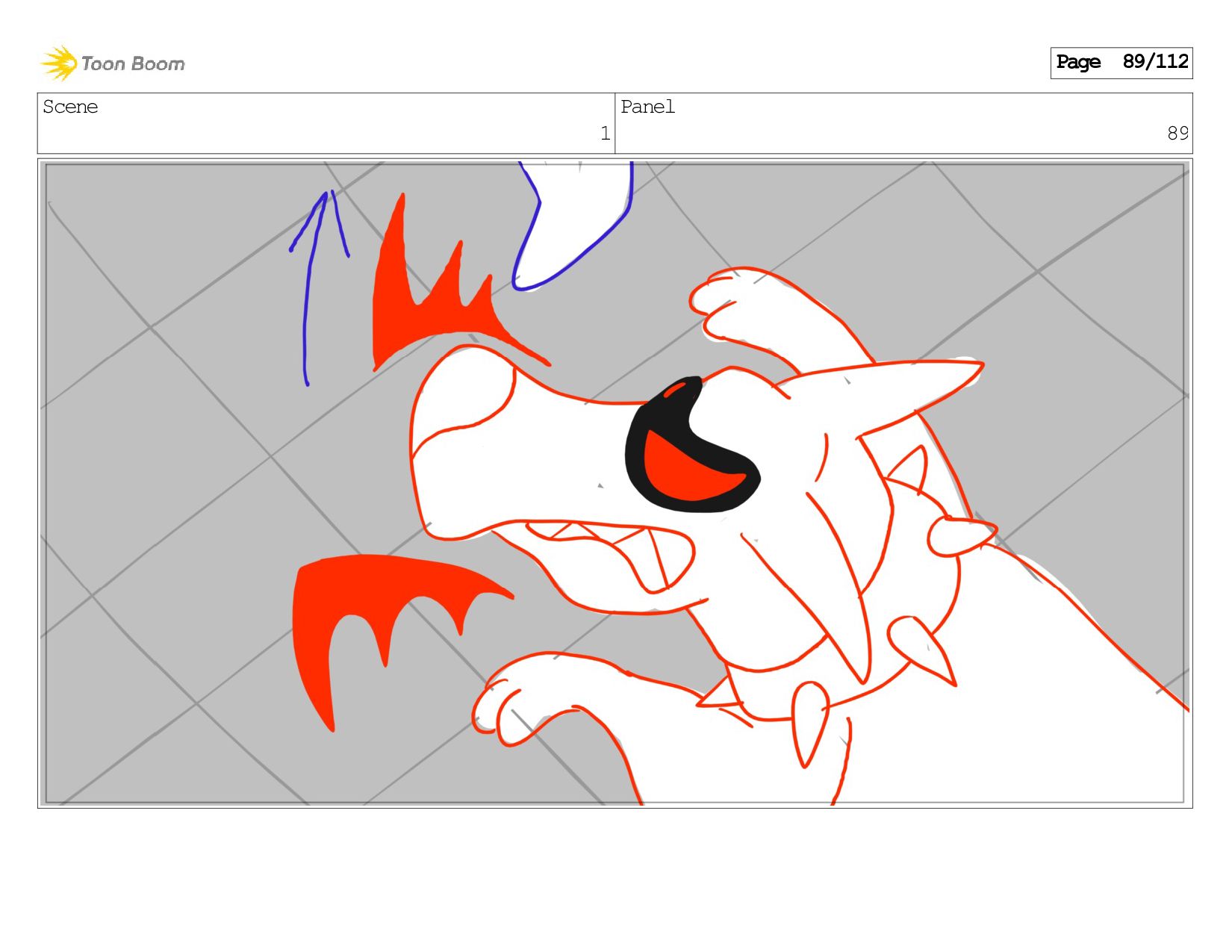Select the storyboard panel dog drawing thumbnail
The image size is (1232, 952).
click(x=615, y=483)
